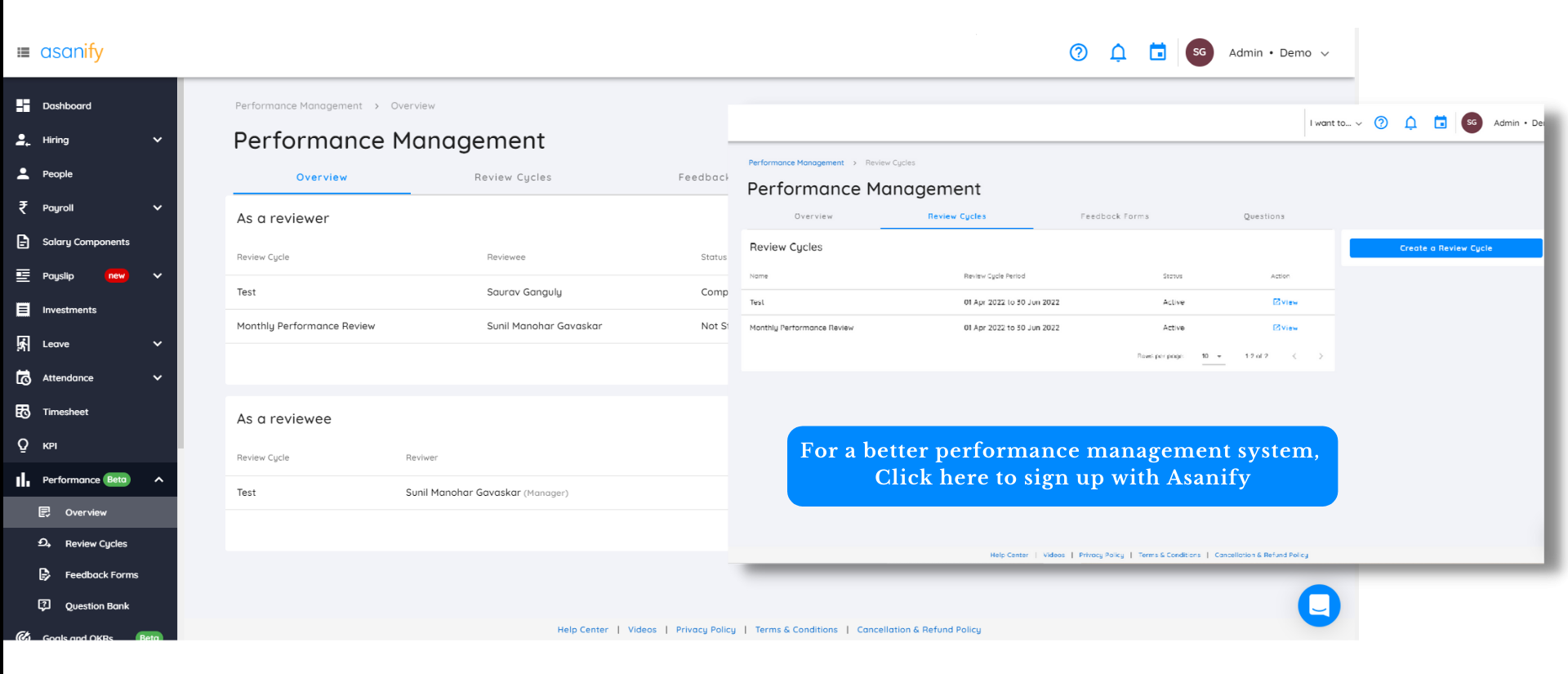Click bell icon in overlay window header
The image size is (1568, 674).
[1410, 123]
